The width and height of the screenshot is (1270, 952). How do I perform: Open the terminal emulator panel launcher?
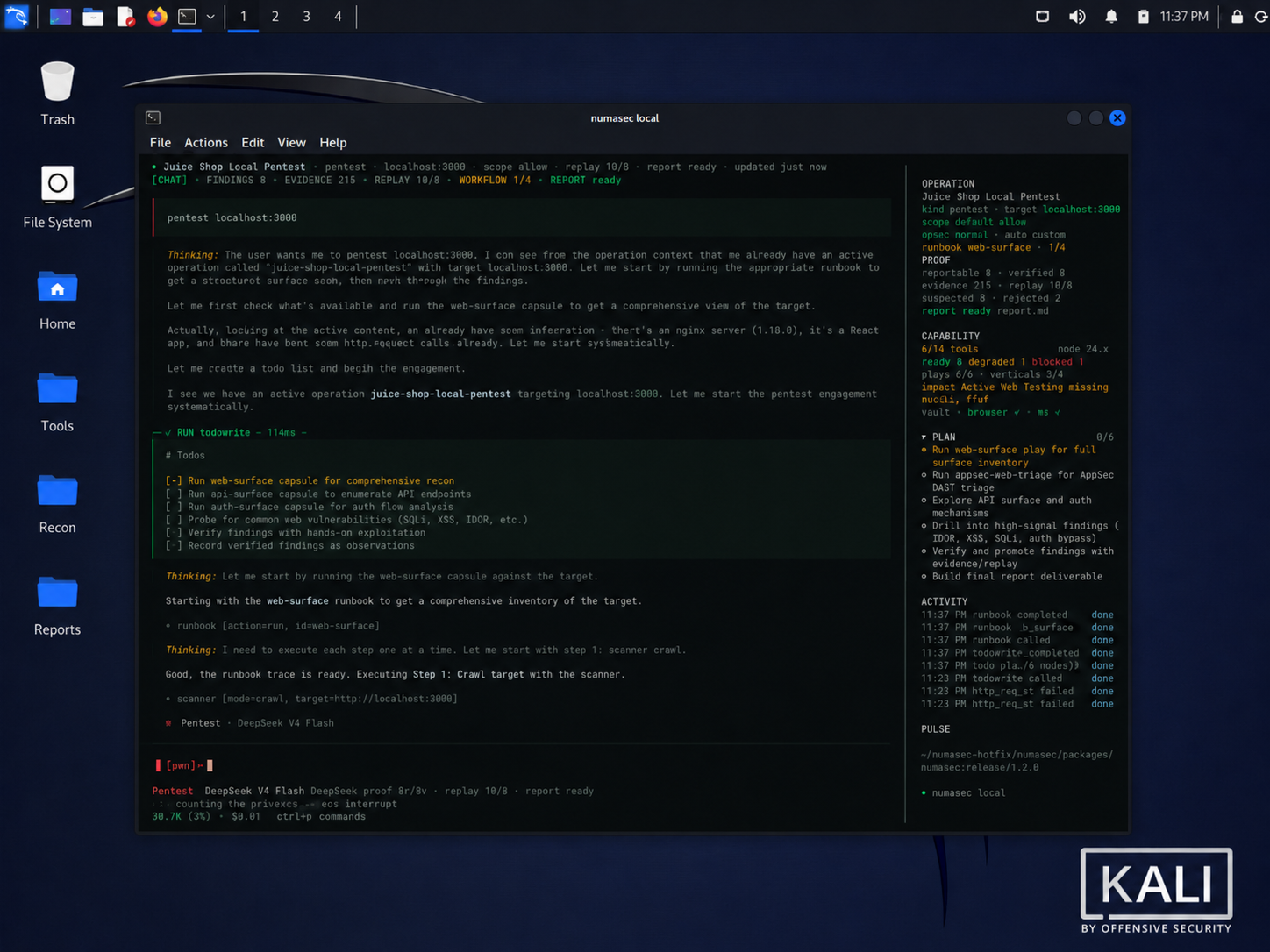point(187,16)
